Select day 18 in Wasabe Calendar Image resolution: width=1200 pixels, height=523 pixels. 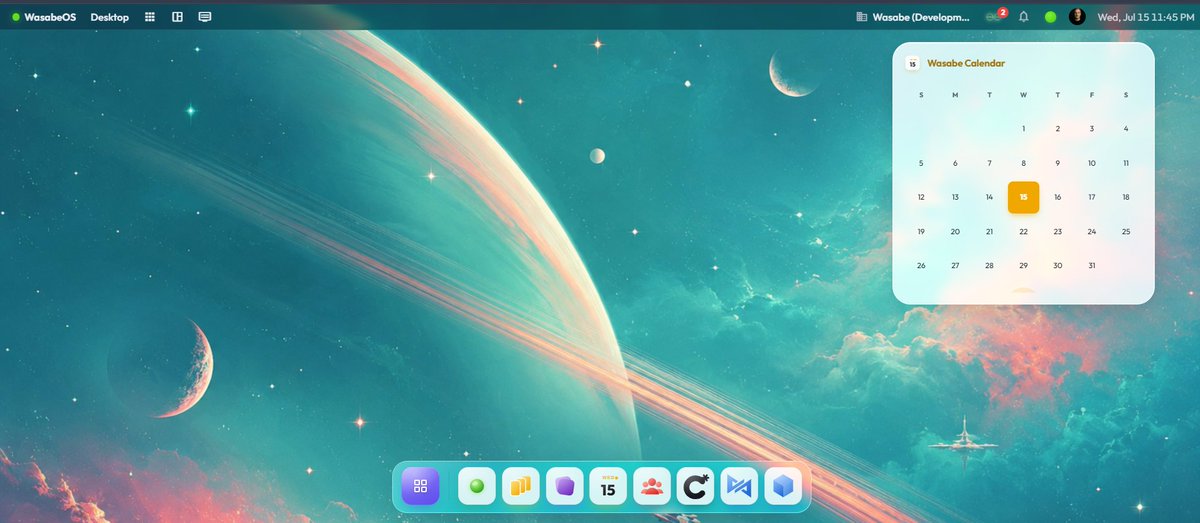coord(1126,197)
